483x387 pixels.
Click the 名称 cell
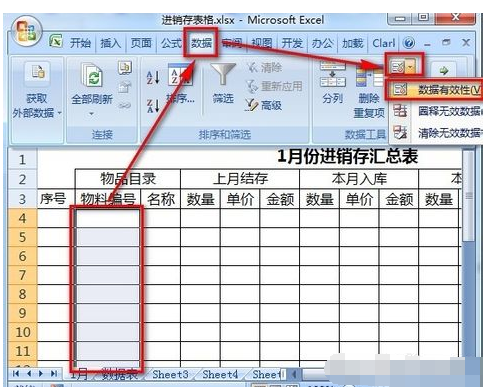pos(161,199)
